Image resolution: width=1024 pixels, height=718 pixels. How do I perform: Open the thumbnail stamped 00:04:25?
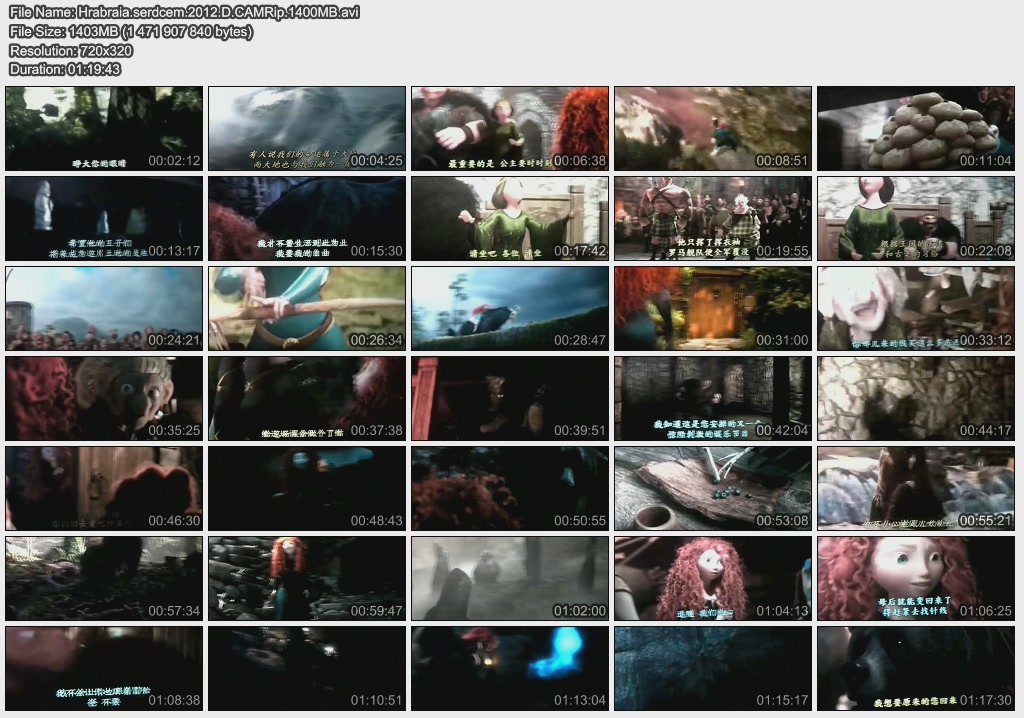(x=307, y=129)
